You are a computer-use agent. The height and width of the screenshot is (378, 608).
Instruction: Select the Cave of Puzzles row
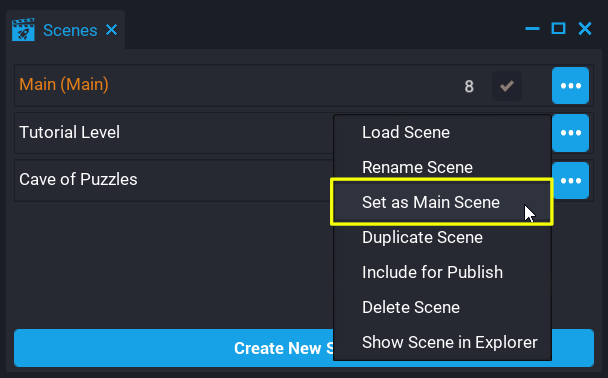[x=304, y=180]
